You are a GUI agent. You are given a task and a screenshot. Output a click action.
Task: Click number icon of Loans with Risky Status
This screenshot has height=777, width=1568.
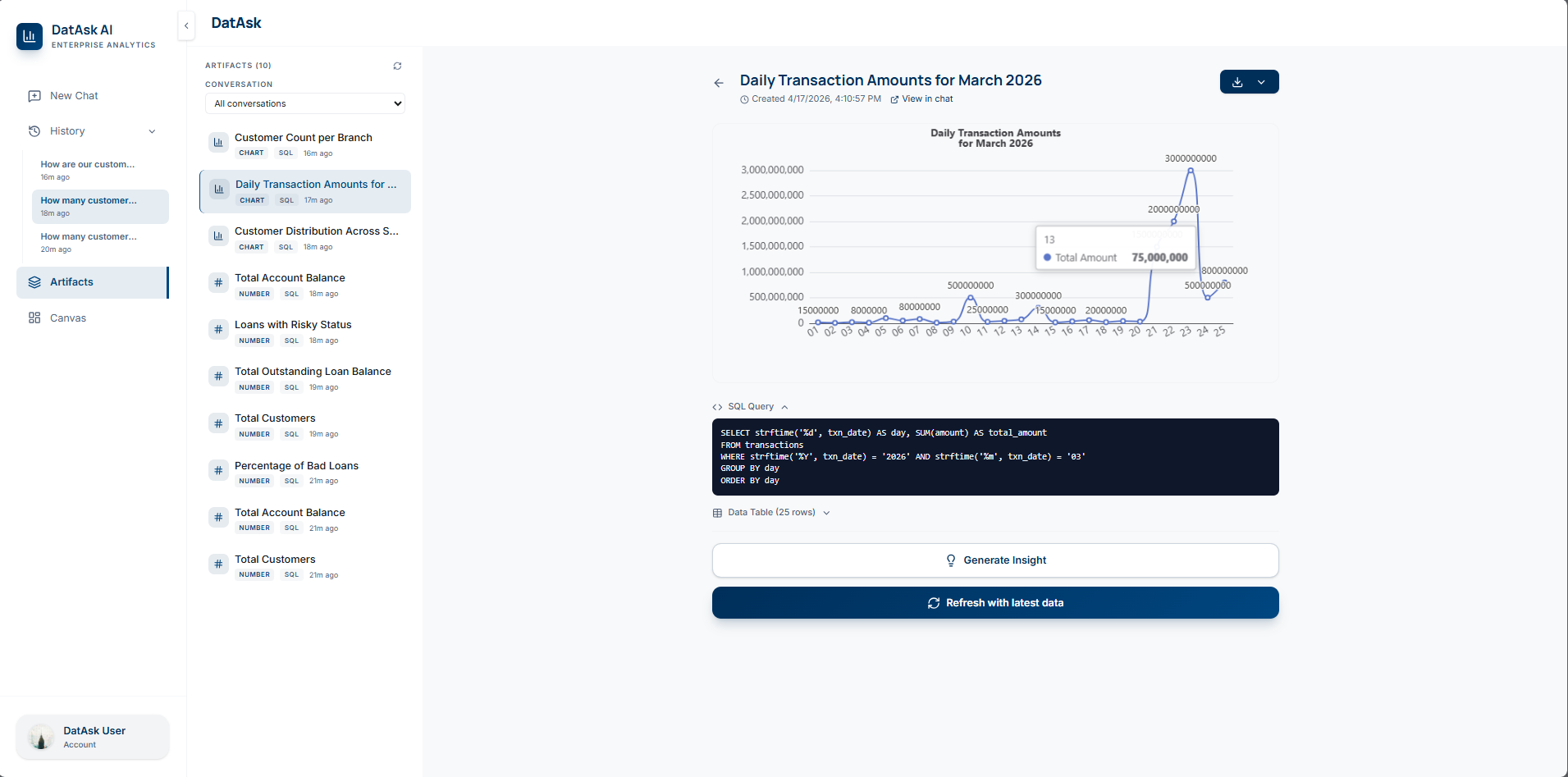218,330
